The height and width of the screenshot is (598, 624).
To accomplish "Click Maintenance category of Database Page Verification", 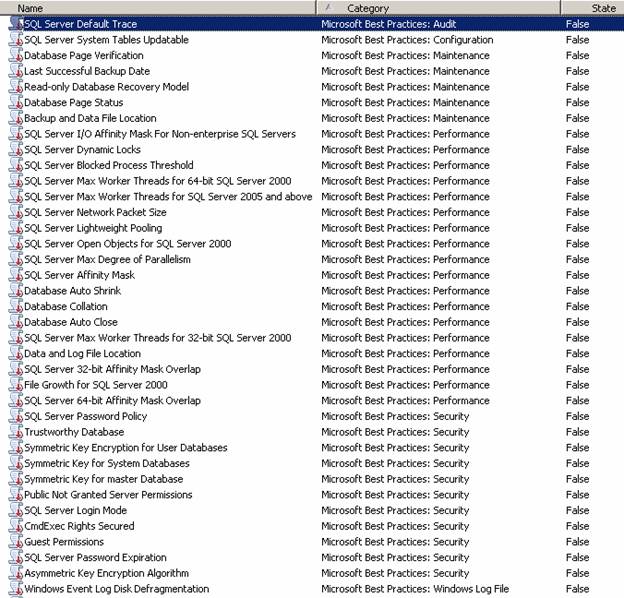I will 406,55.
